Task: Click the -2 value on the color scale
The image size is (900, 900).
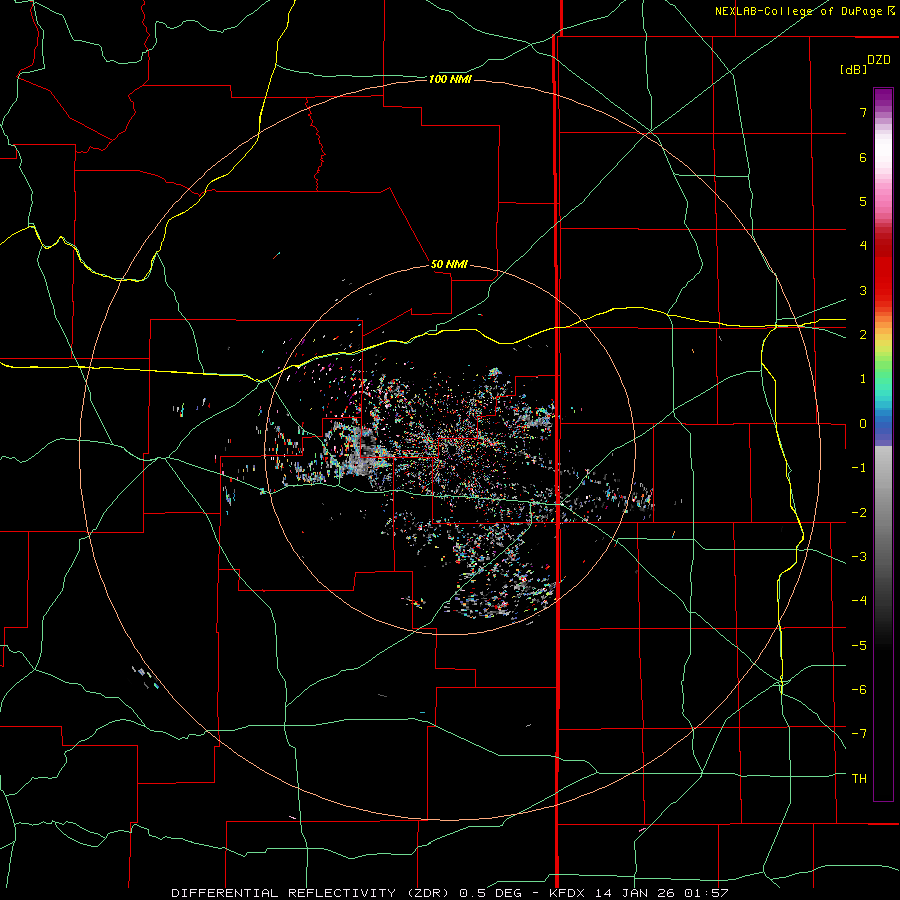Action: pos(859,513)
